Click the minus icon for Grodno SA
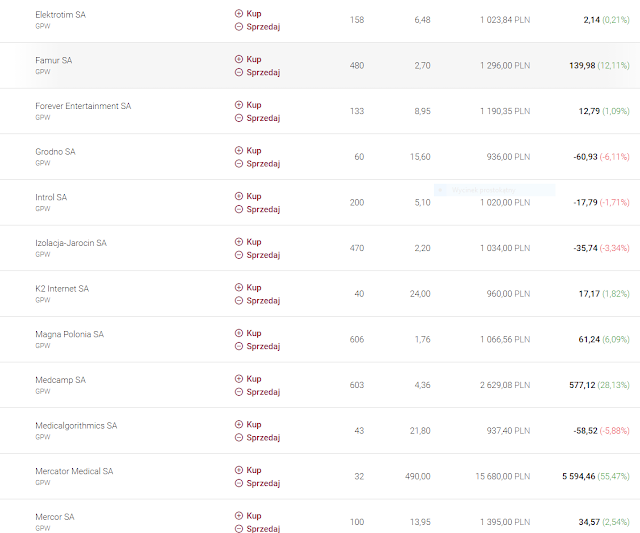The height and width of the screenshot is (533, 640). tap(239, 164)
